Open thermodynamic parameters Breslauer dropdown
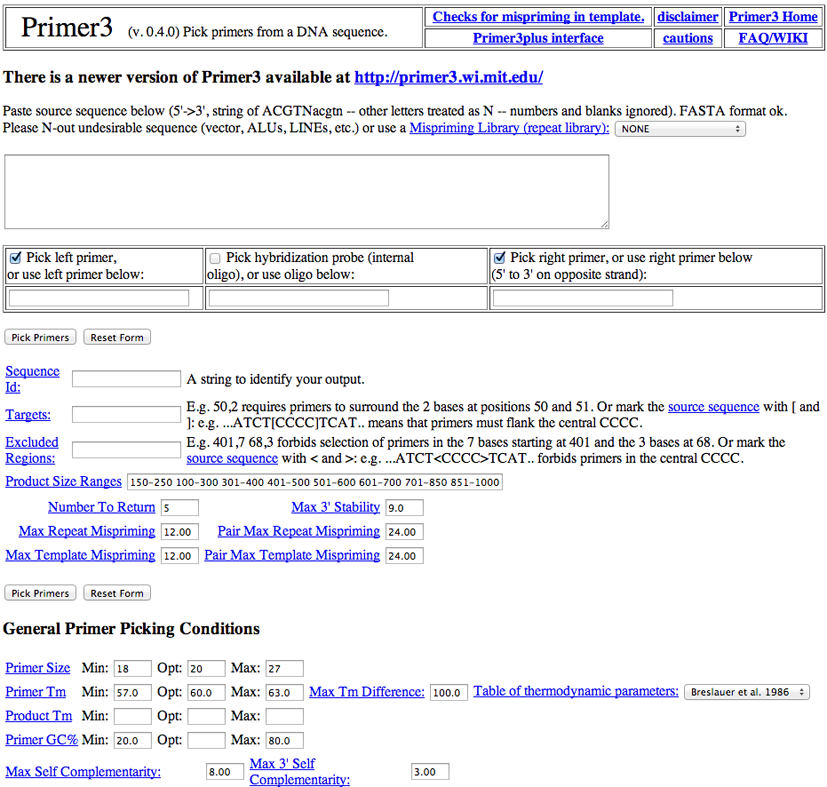The width and height of the screenshot is (827, 787). (x=747, y=692)
